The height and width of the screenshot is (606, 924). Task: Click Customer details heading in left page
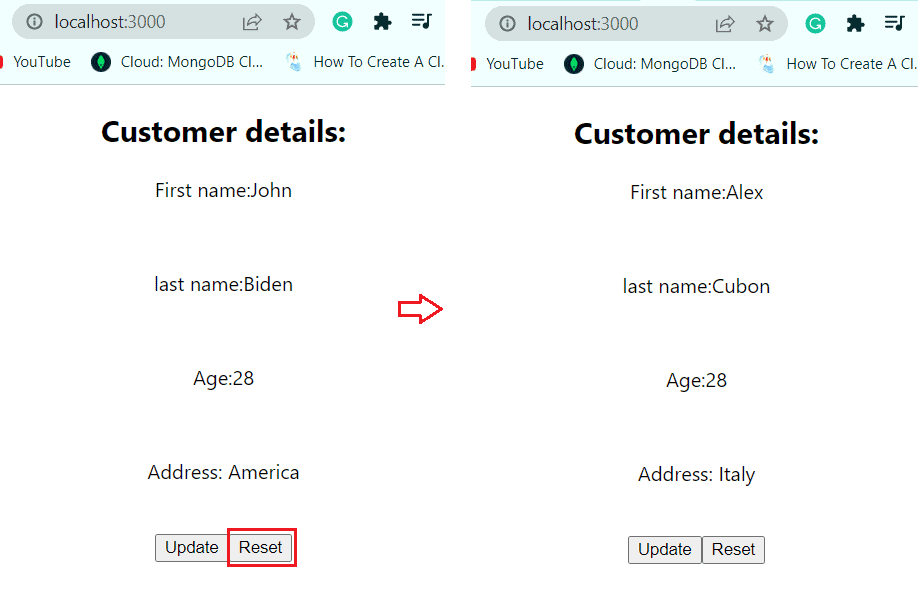(223, 131)
